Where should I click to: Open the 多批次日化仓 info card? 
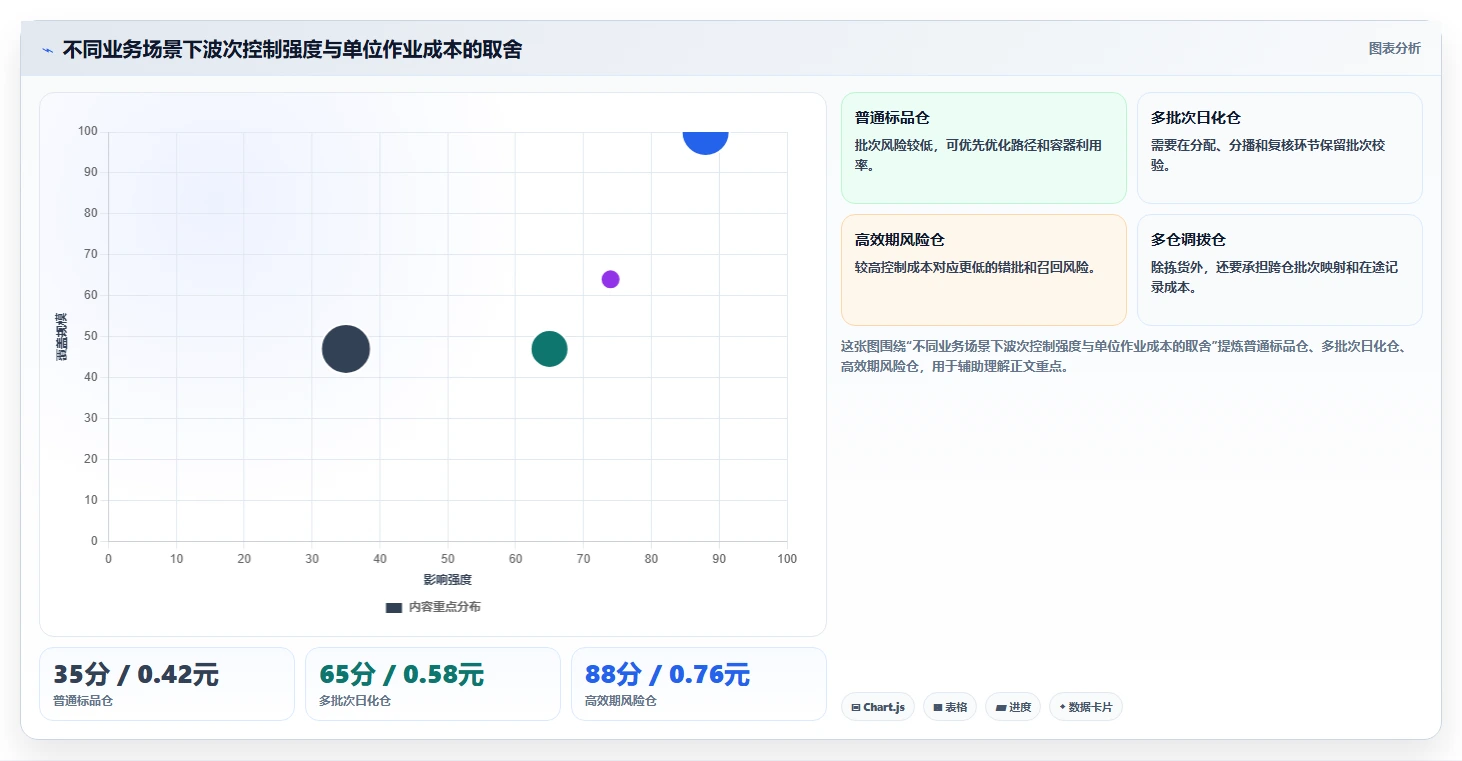[1279, 148]
